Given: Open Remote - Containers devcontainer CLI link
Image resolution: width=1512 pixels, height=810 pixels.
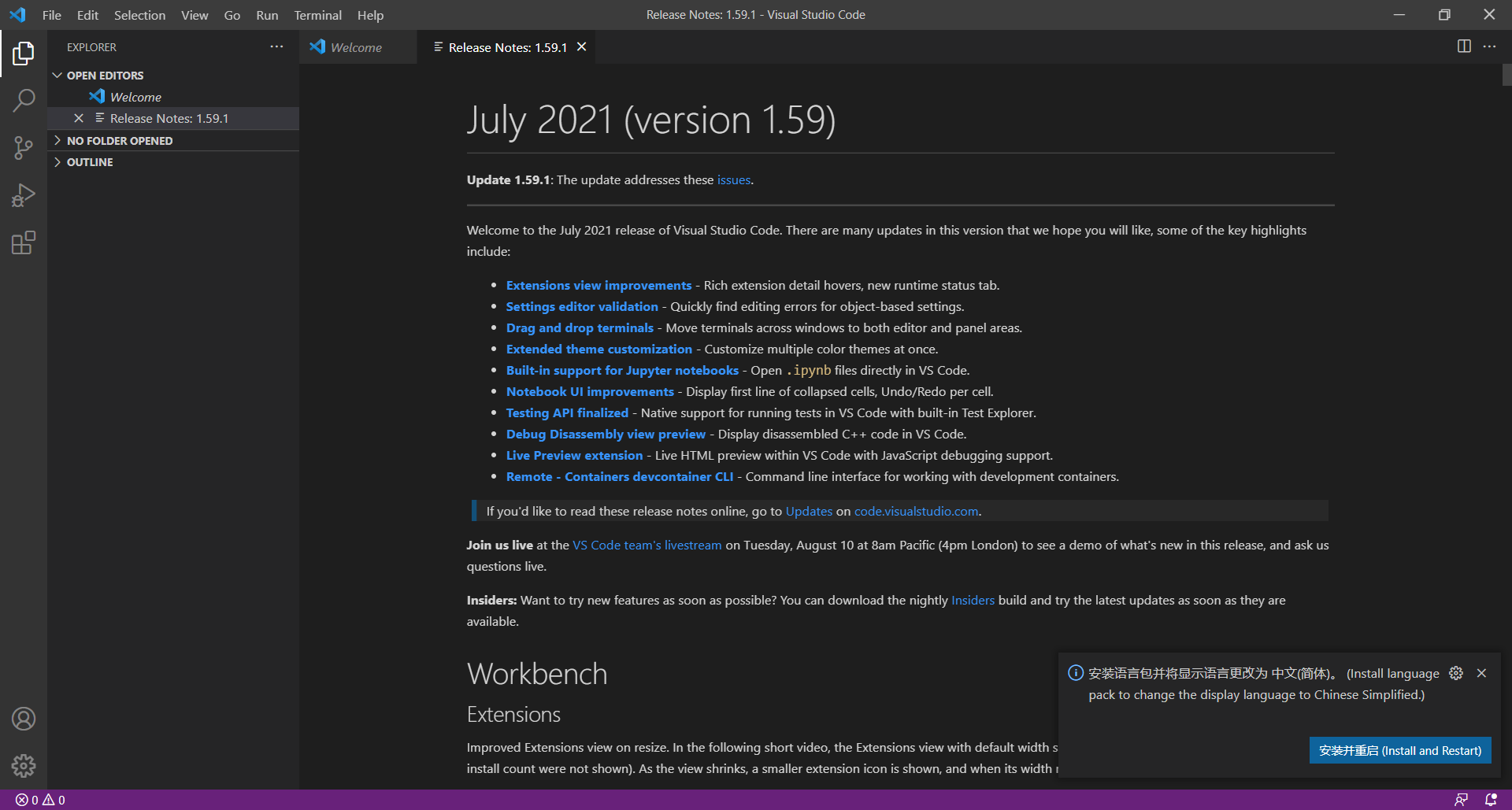Looking at the screenshot, I should click(620, 477).
